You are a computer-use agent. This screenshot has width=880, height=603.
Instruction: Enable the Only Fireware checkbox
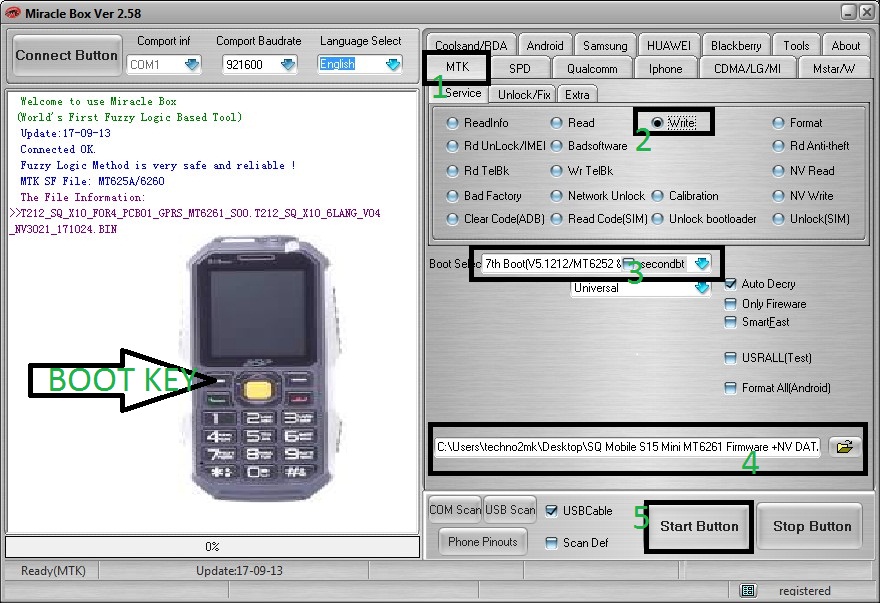(731, 303)
